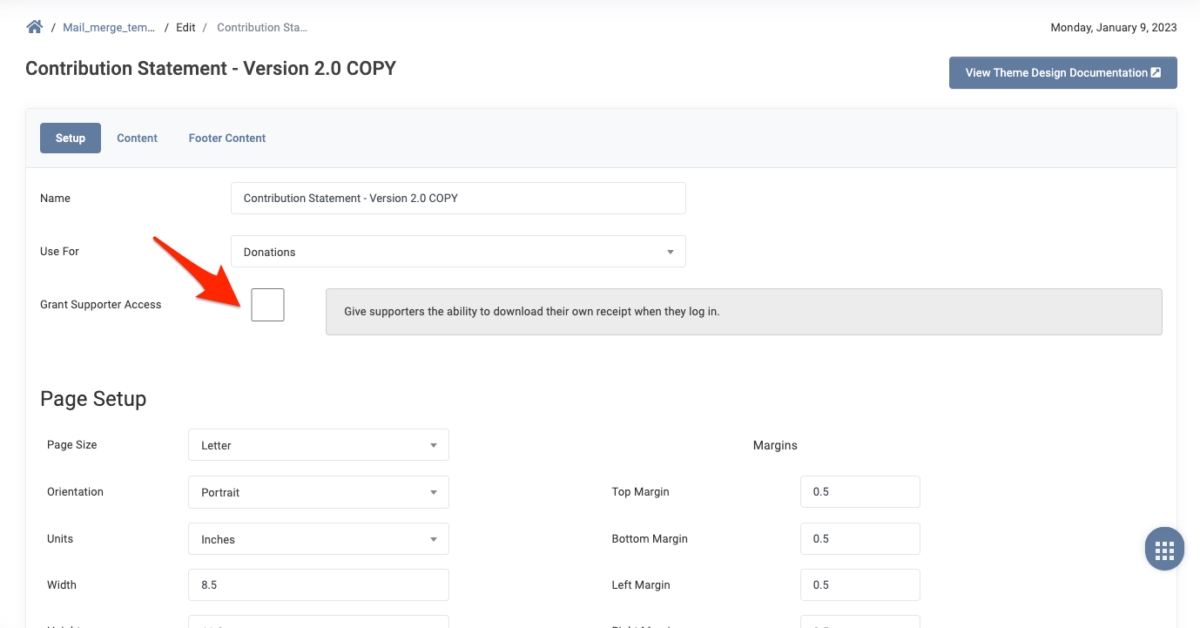1200x628 pixels.
Task: Click the Bottom Margin value field
Action: (859, 538)
